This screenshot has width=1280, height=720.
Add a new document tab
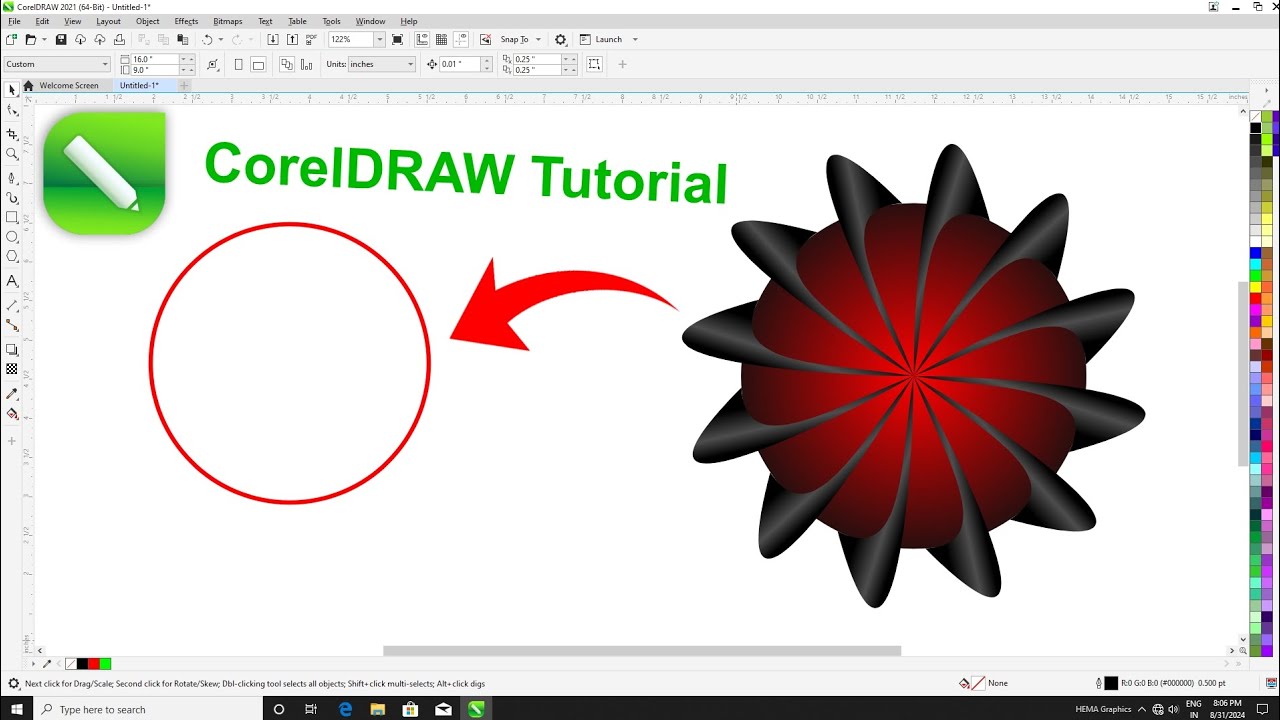(184, 86)
